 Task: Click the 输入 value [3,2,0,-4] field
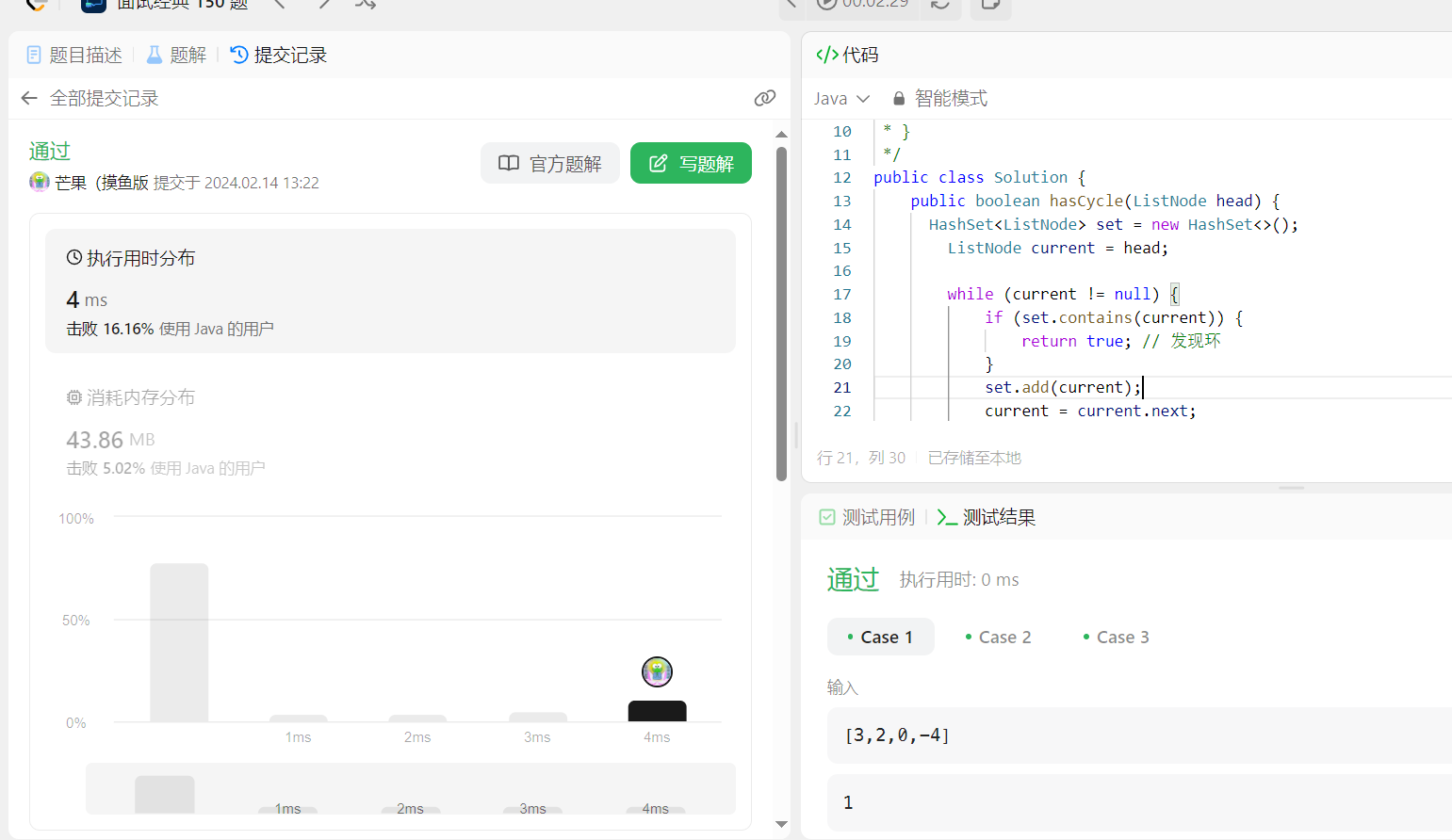tap(1139, 735)
